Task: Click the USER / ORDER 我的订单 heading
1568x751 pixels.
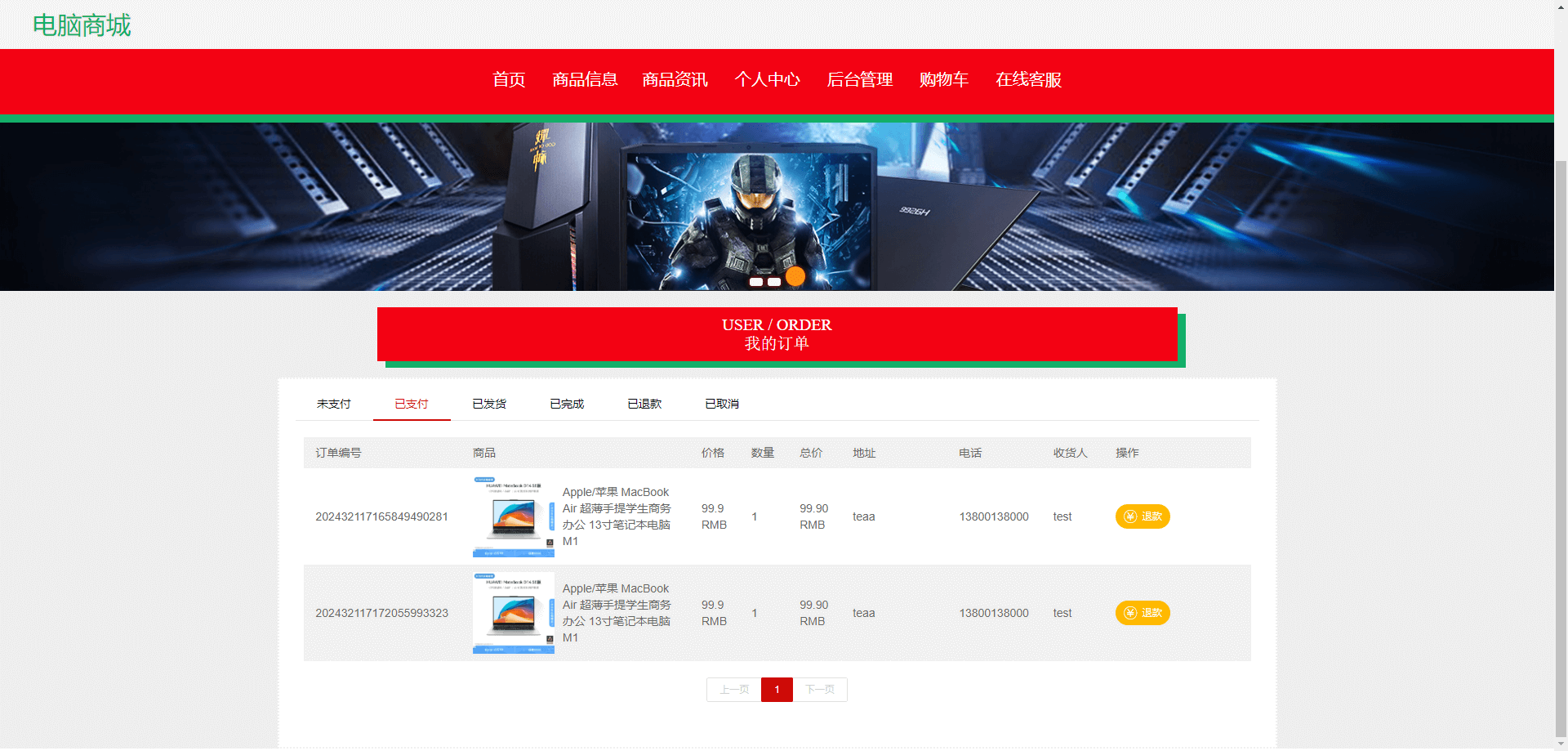Action: (777, 334)
